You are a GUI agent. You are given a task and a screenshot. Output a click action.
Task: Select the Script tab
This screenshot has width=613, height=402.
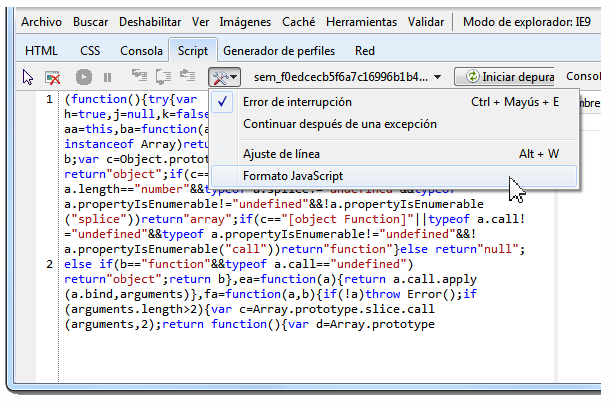pyautogui.click(x=193, y=51)
